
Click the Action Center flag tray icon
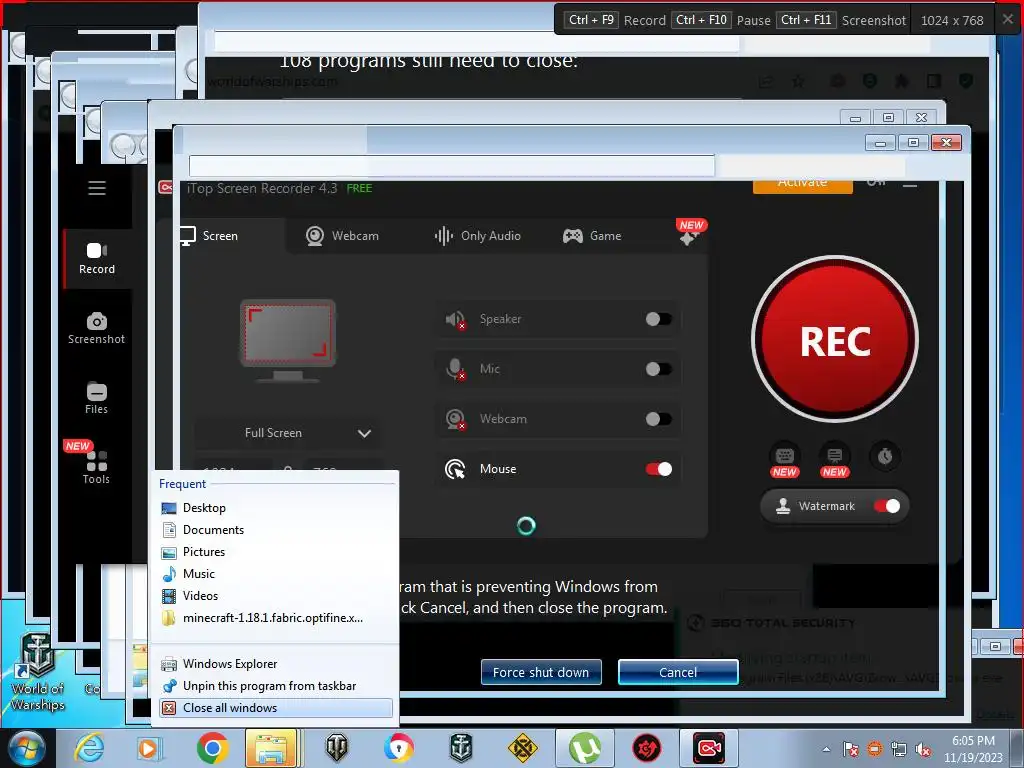point(851,749)
